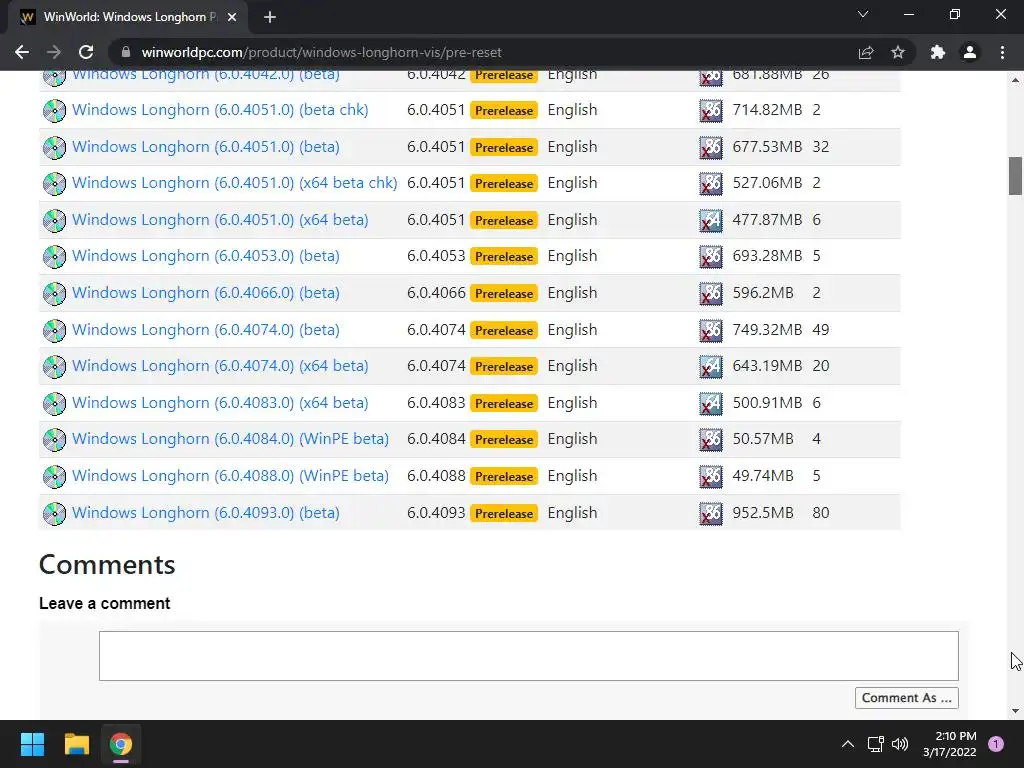Click x64 architecture icon for 477.87MB row
This screenshot has height=768, width=1024.
coord(711,221)
